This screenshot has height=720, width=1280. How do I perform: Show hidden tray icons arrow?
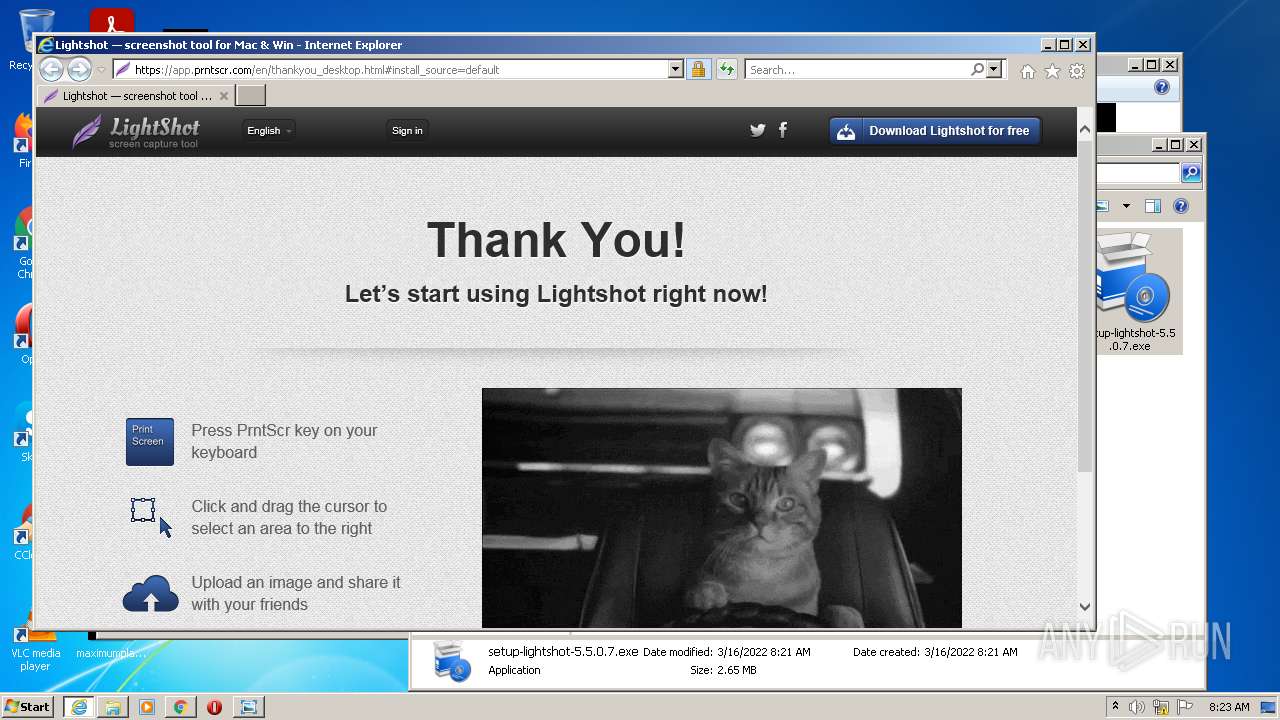[1115, 707]
